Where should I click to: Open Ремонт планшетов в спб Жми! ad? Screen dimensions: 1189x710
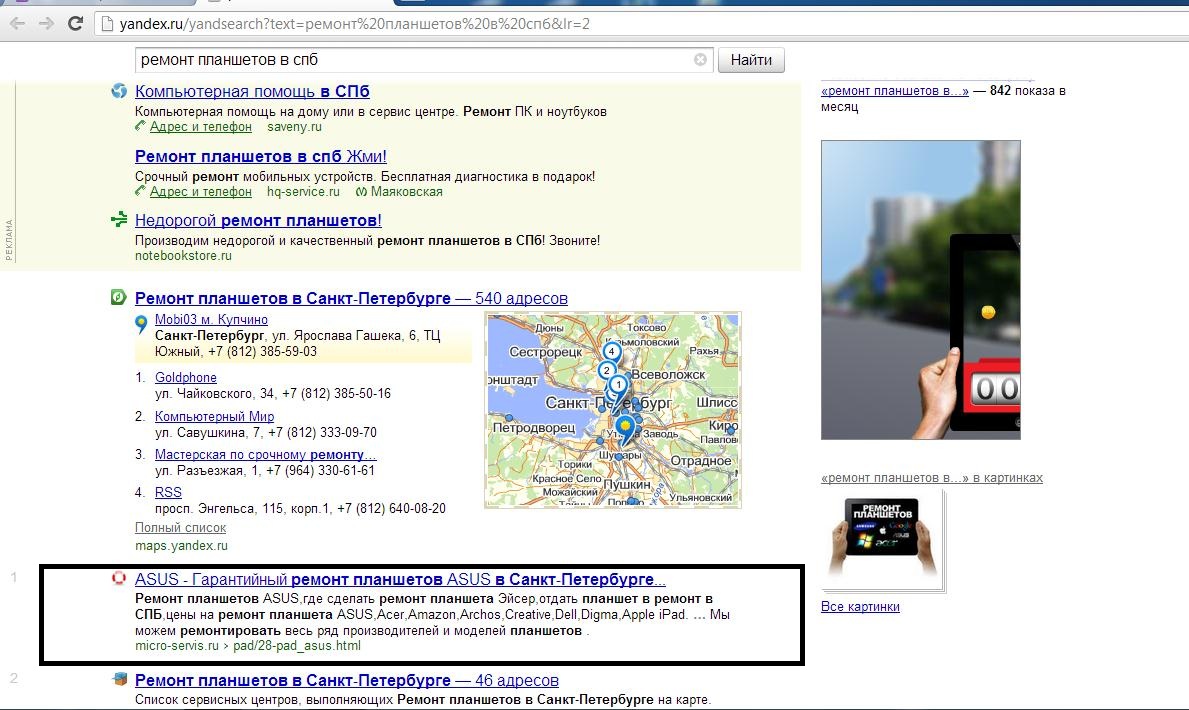click(x=261, y=156)
